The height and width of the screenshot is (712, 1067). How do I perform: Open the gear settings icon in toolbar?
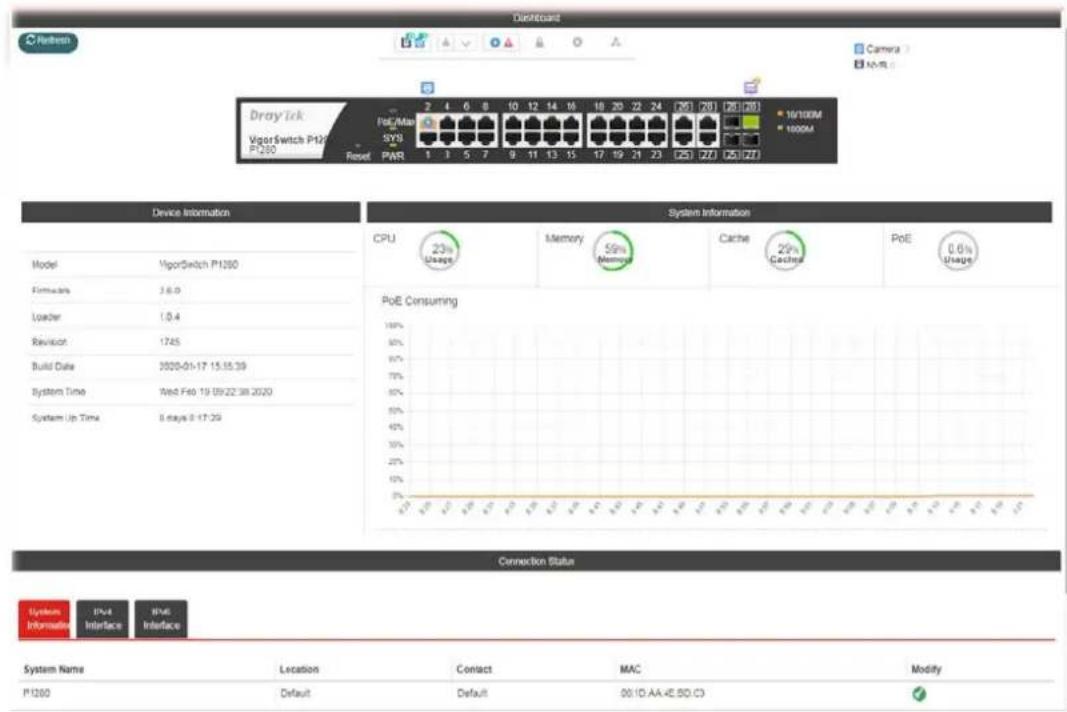[x=577, y=42]
